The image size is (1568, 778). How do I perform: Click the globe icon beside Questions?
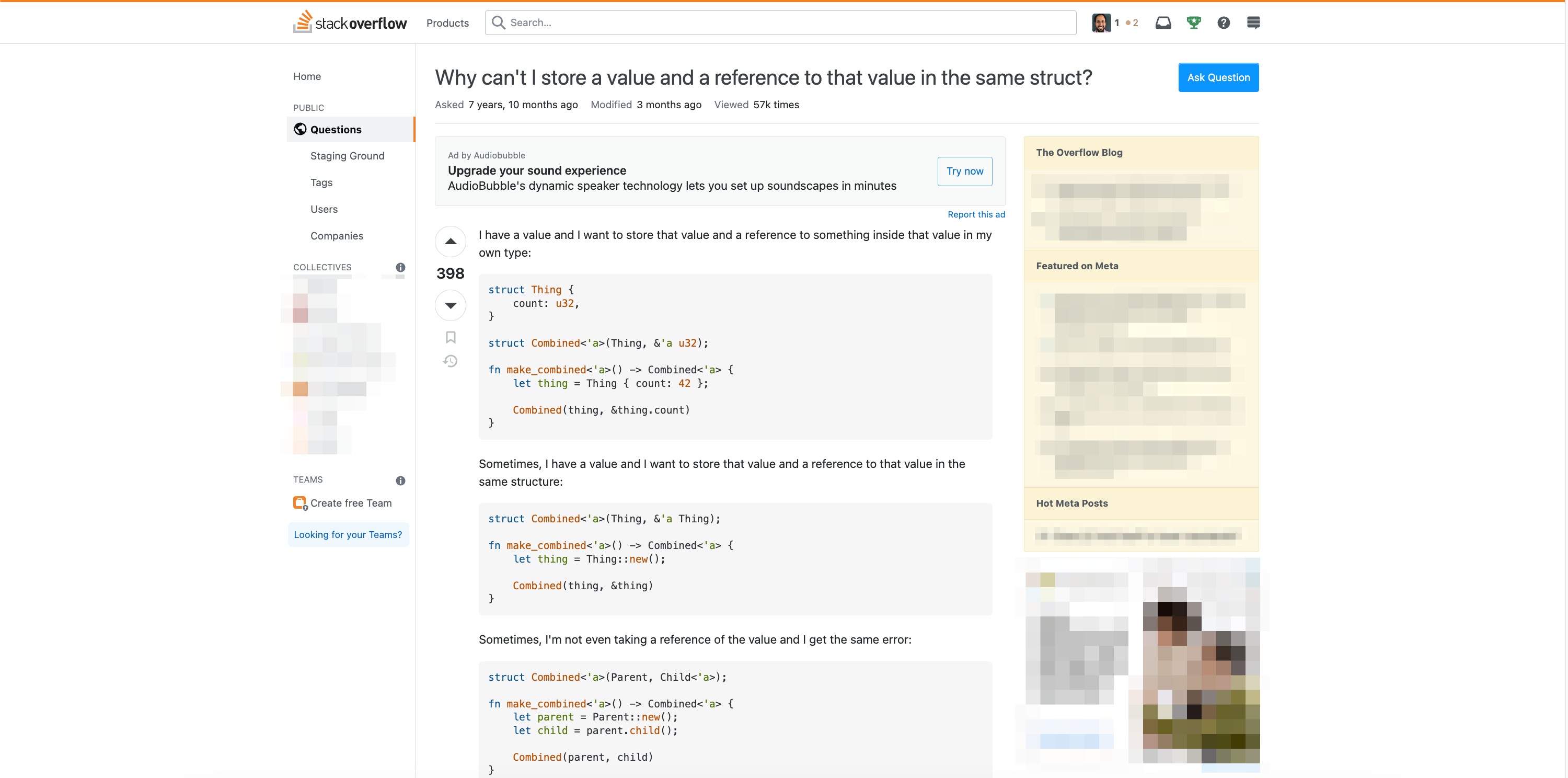click(300, 129)
